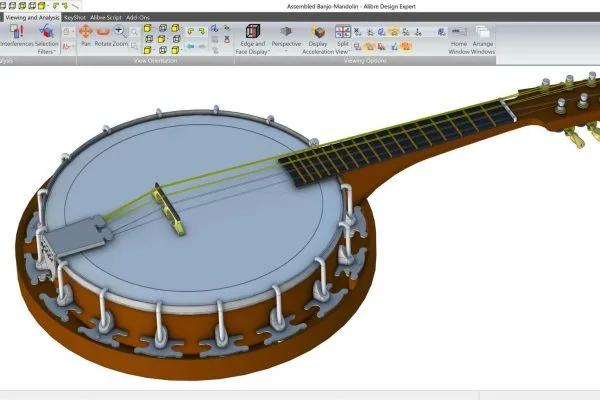The height and width of the screenshot is (400, 600).
Task: Toggle the highlighted icon in upper Viewing Options row
Action: 394,32
